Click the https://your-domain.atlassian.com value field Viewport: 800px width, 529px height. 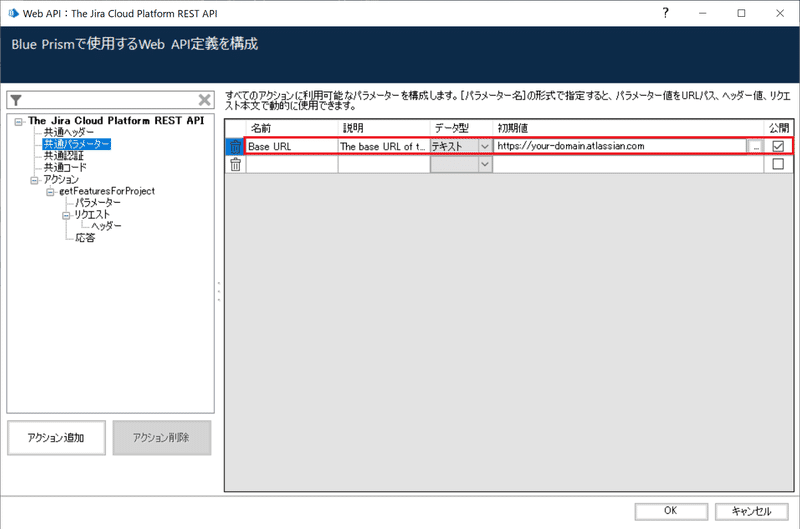pos(620,146)
